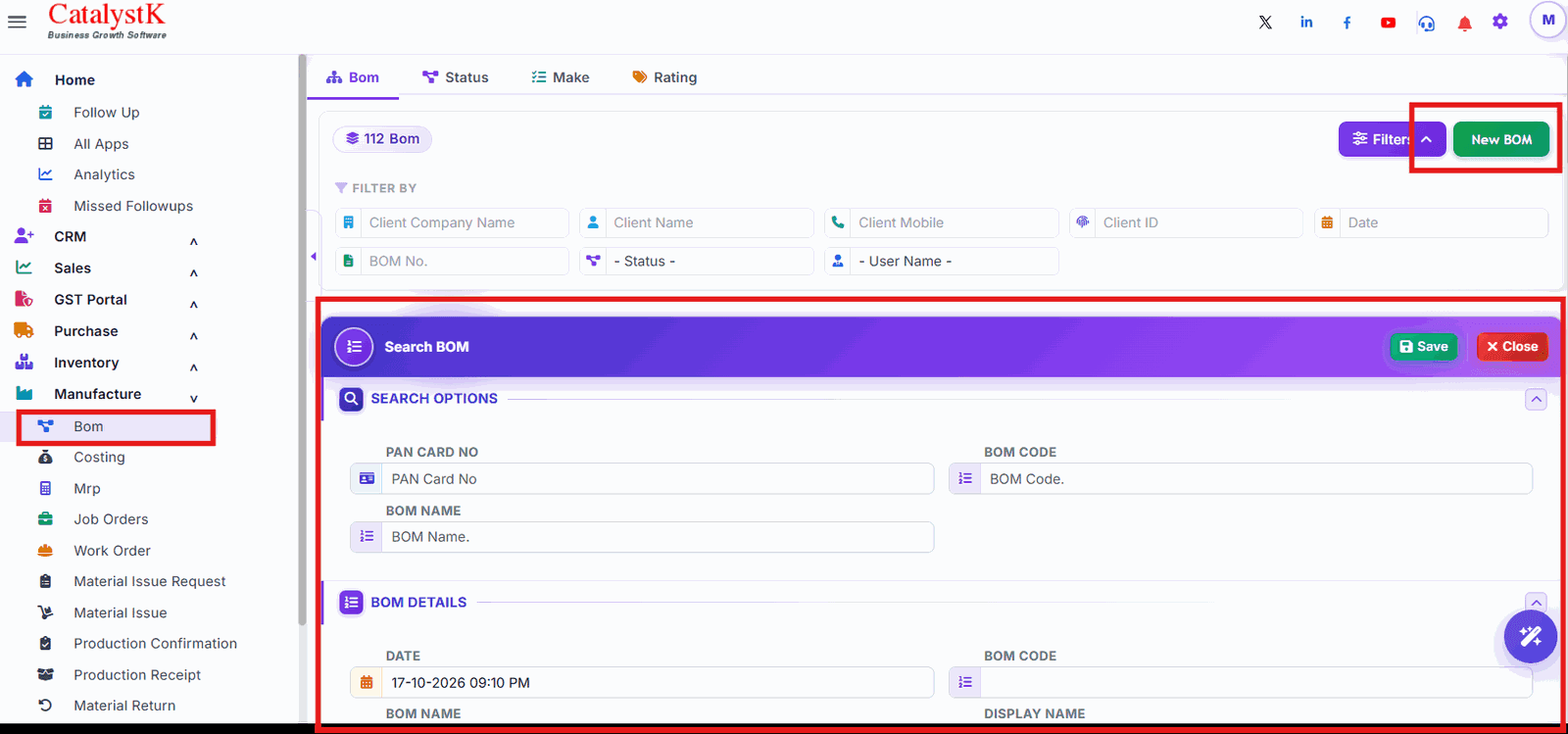Screen dimensions: 1568x734
Task: Click the 112 Bom count badge
Action: coord(382,139)
